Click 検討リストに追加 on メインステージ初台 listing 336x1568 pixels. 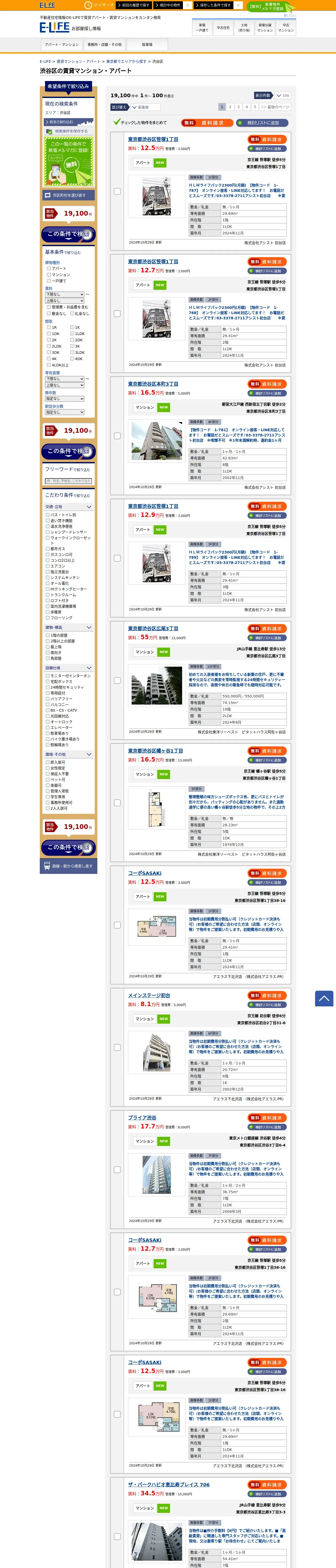(267, 1005)
